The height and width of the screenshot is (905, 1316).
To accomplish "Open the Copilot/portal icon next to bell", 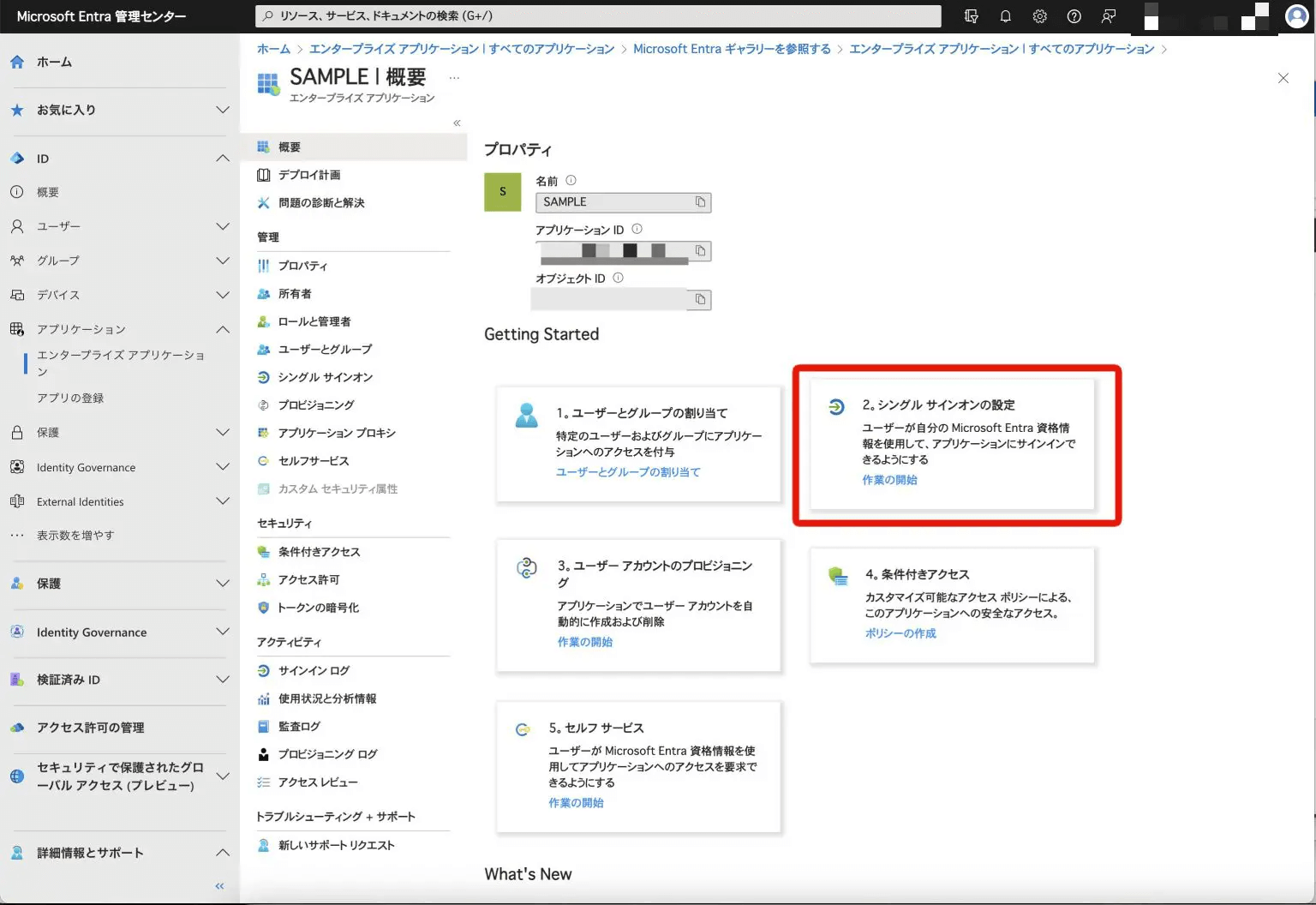I will point(971,16).
